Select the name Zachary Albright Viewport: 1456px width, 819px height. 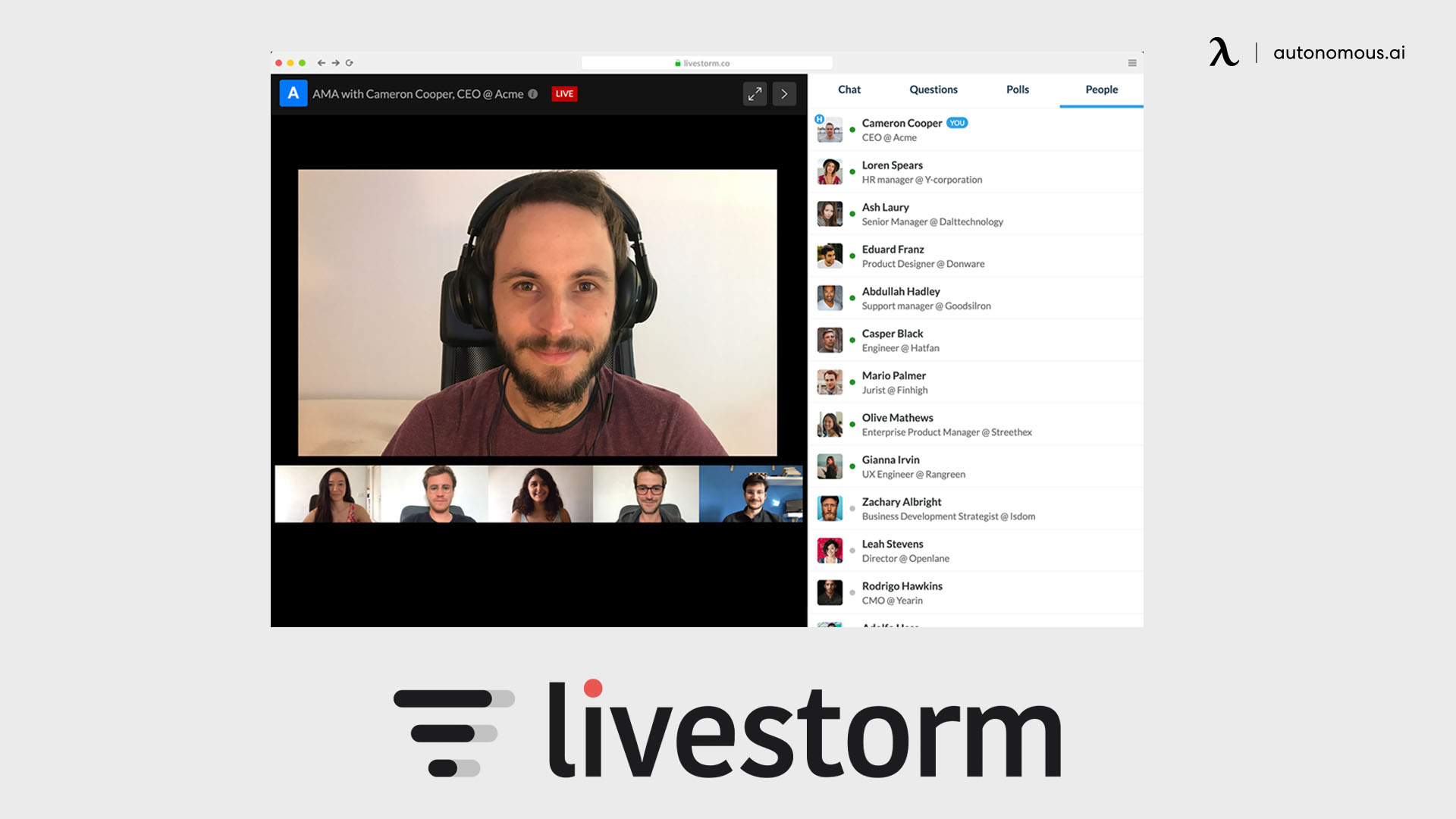point(902,502)
